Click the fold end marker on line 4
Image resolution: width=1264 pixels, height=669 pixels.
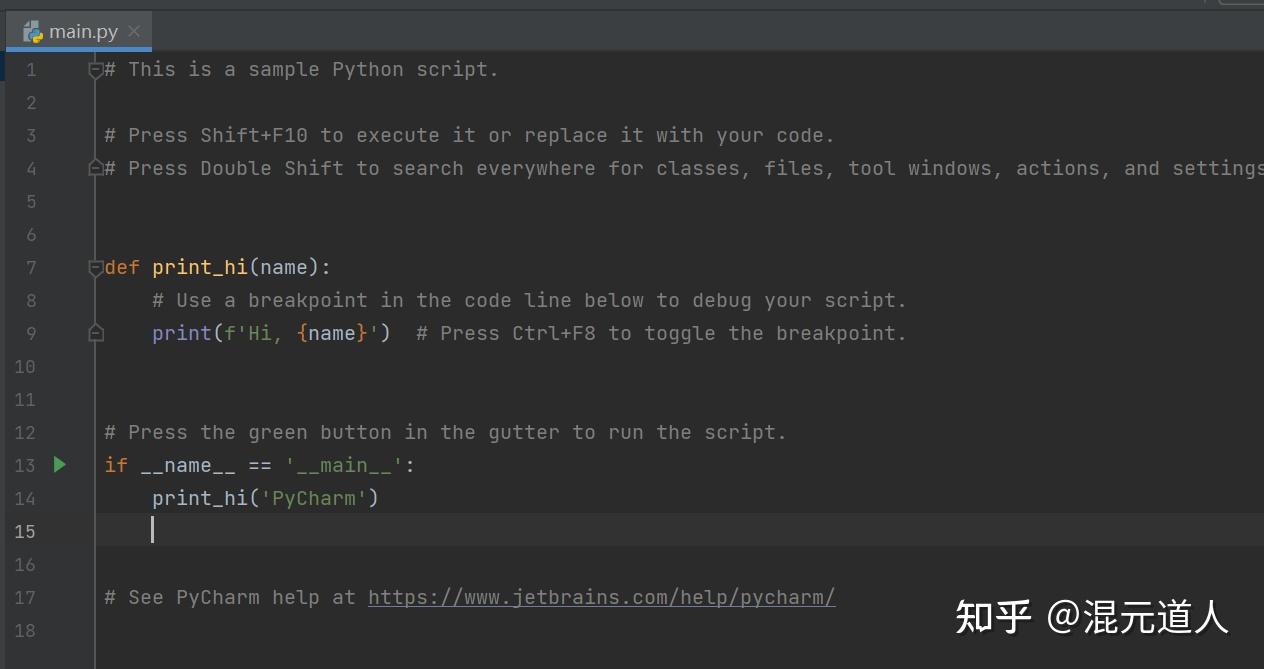point(96,169)
